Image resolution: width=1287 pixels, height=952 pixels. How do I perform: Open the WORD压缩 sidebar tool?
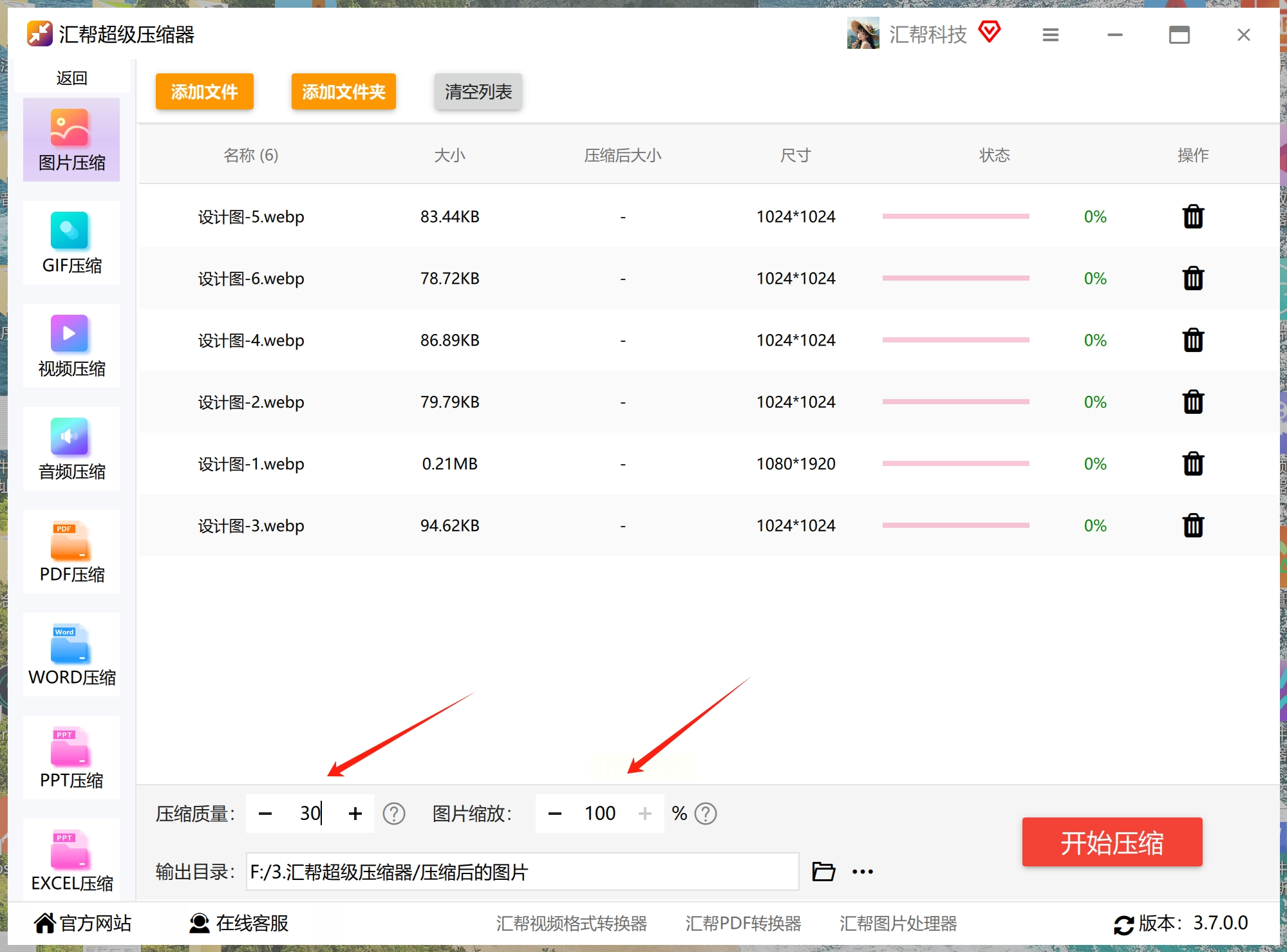tap(71, 655)
